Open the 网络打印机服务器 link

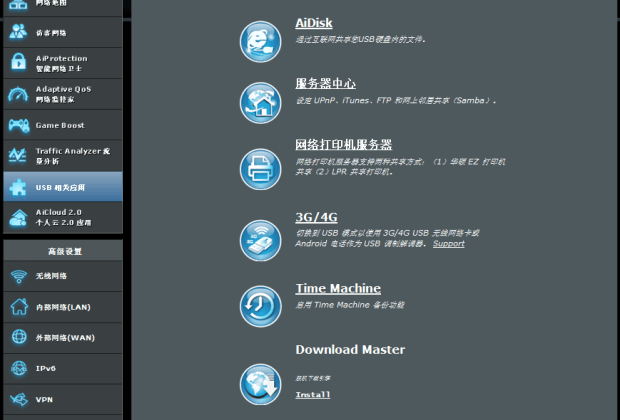(x=343, y=145)
